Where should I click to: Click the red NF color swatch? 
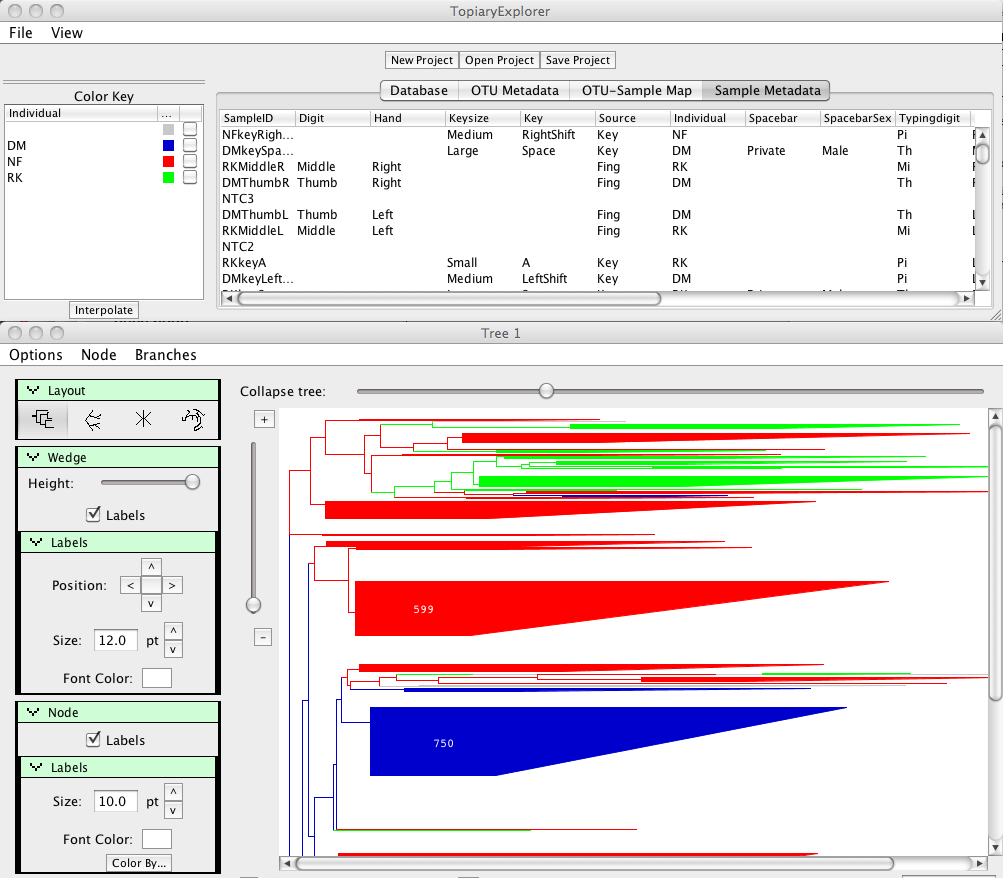pyautogui.click(x=168, y=161)
